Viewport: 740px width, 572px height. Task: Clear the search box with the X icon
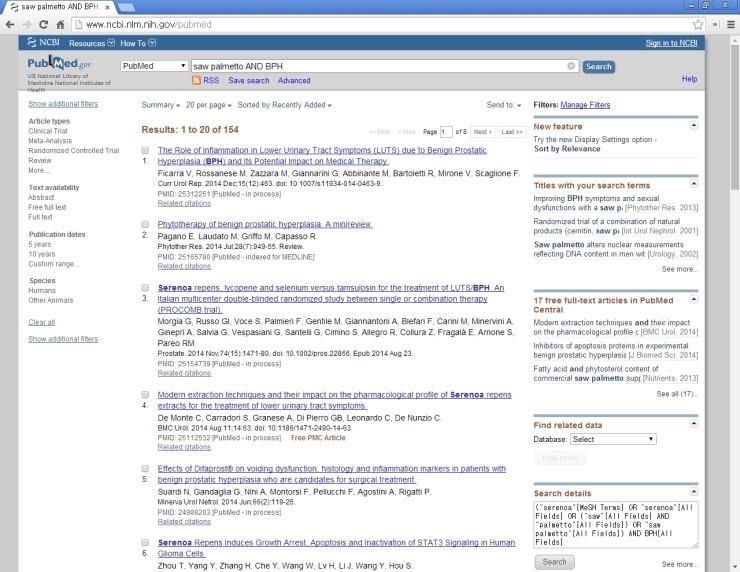point(571,67)
